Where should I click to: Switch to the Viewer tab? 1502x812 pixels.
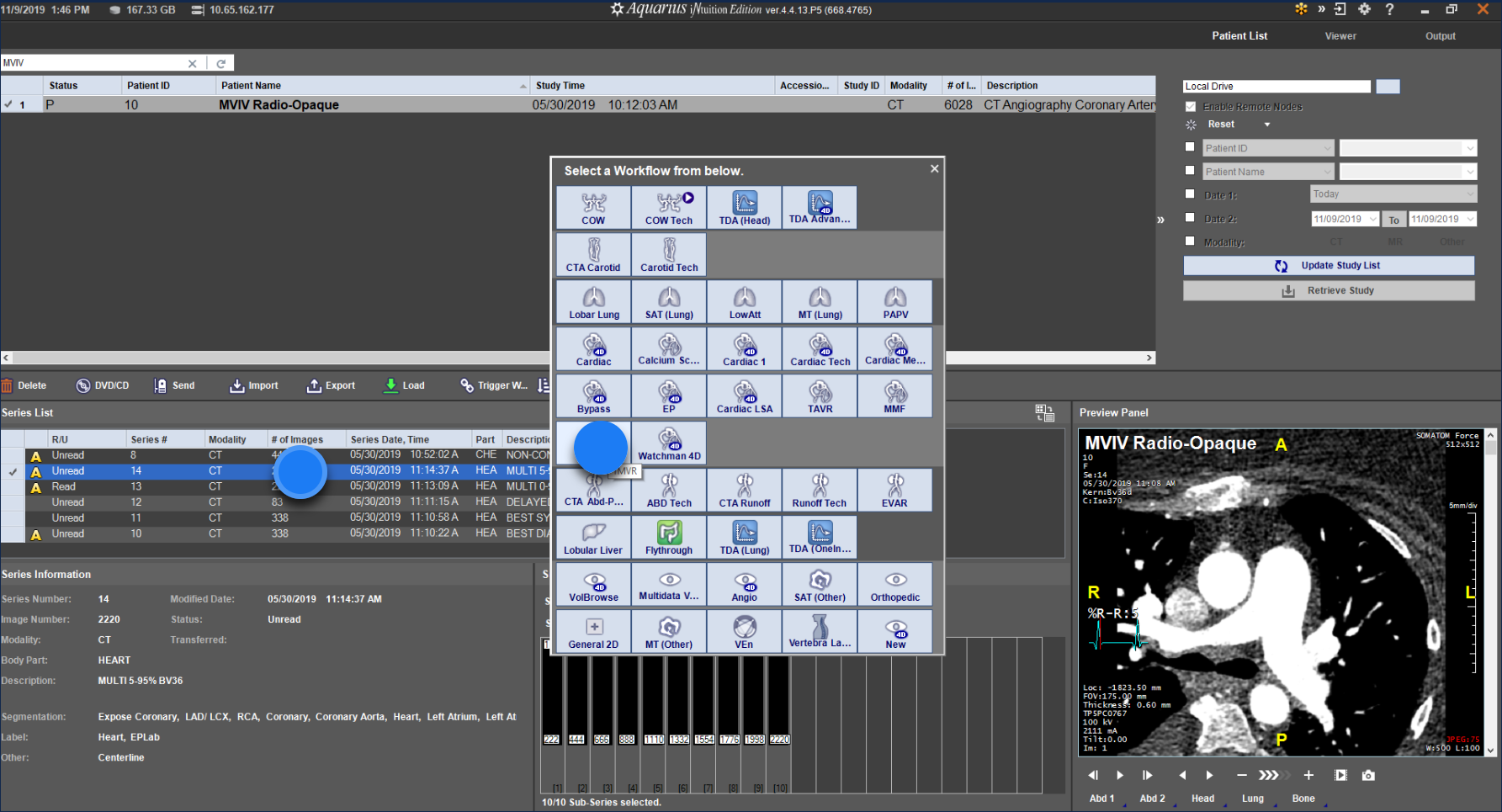(x=1340, y=36)
